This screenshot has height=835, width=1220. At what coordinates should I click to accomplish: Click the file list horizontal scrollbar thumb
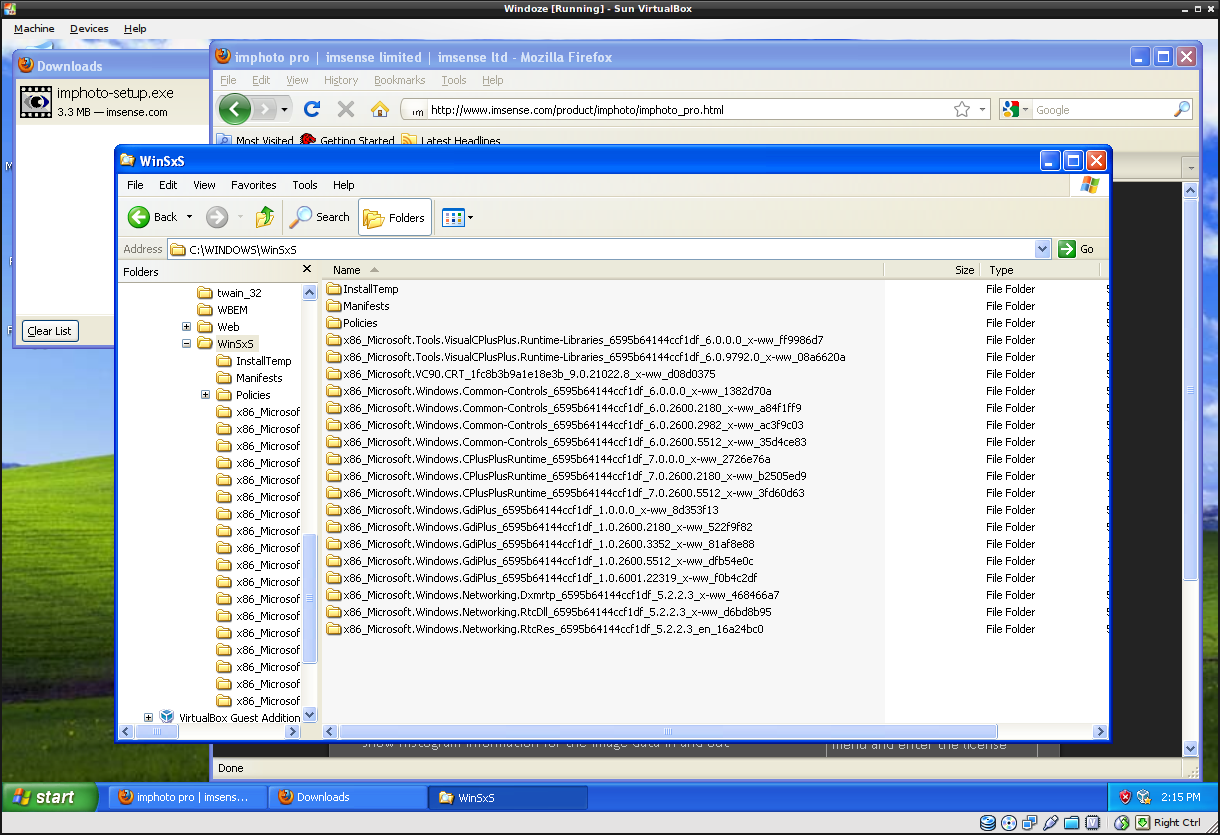point(667,732)
